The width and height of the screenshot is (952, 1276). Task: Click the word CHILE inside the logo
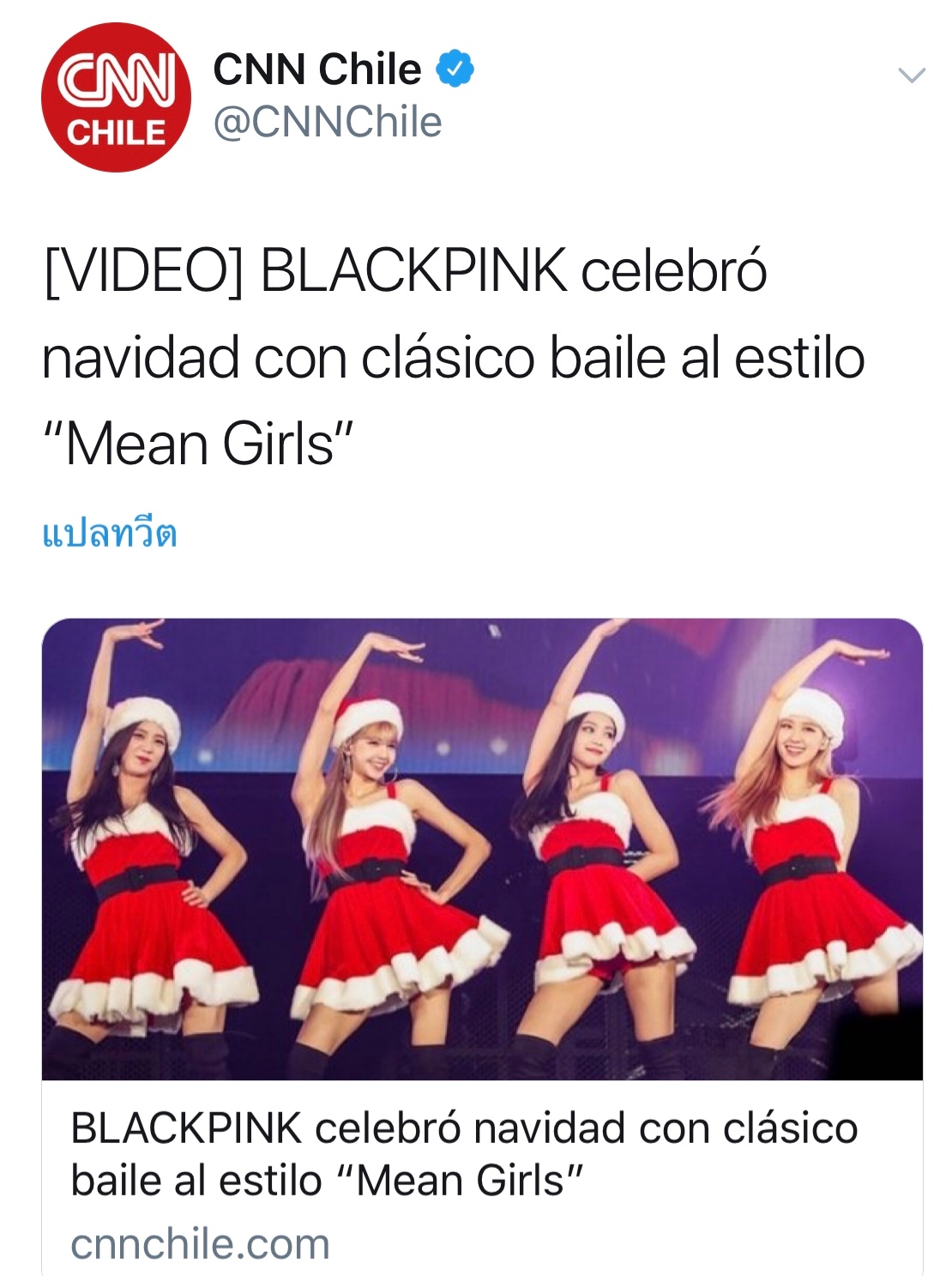tap(116, 132)
